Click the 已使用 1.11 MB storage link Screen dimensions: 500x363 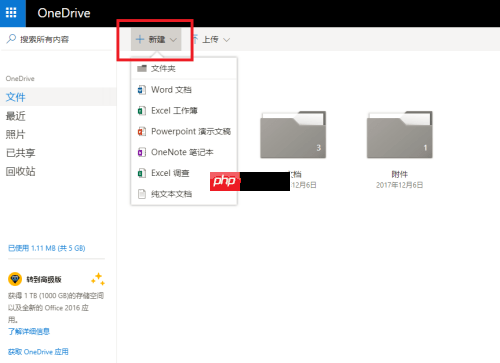point(47,248)
